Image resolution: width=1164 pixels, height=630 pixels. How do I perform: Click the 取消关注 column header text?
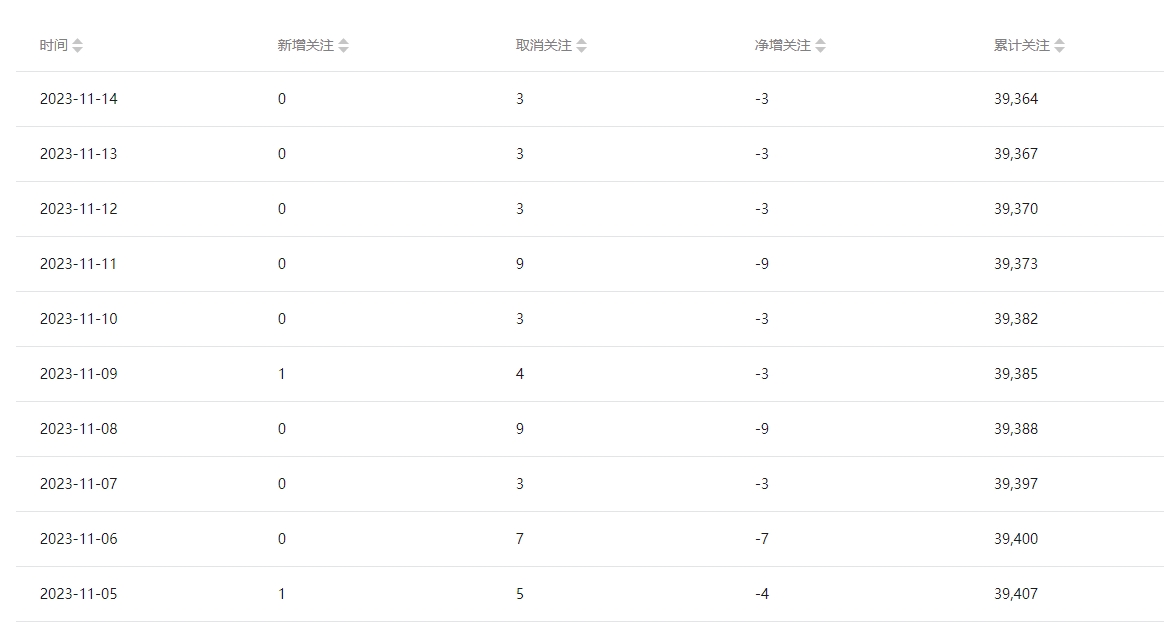(x=543, y=45)
